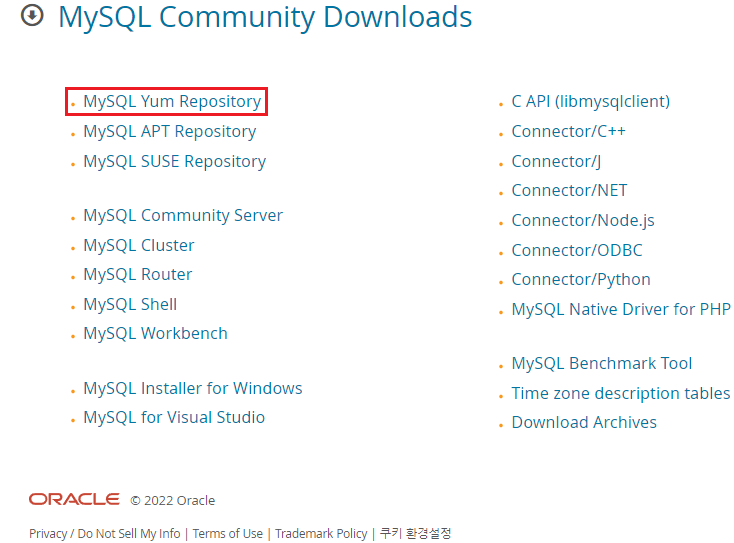Open MySQL Installer for Windows
The image size is (734, 543).
193,388
